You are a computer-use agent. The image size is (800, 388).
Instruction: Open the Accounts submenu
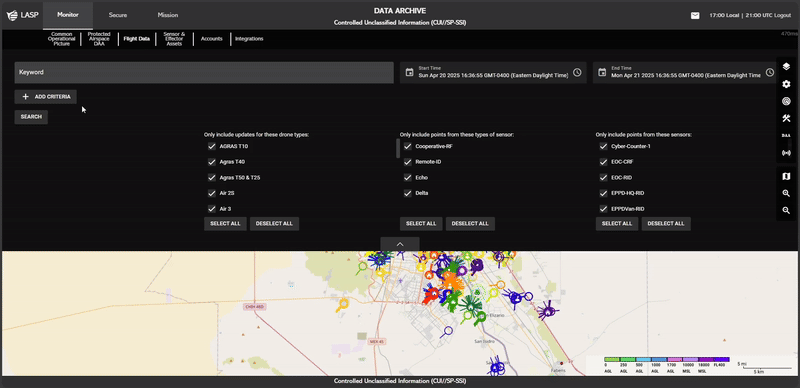coord(212,39)
